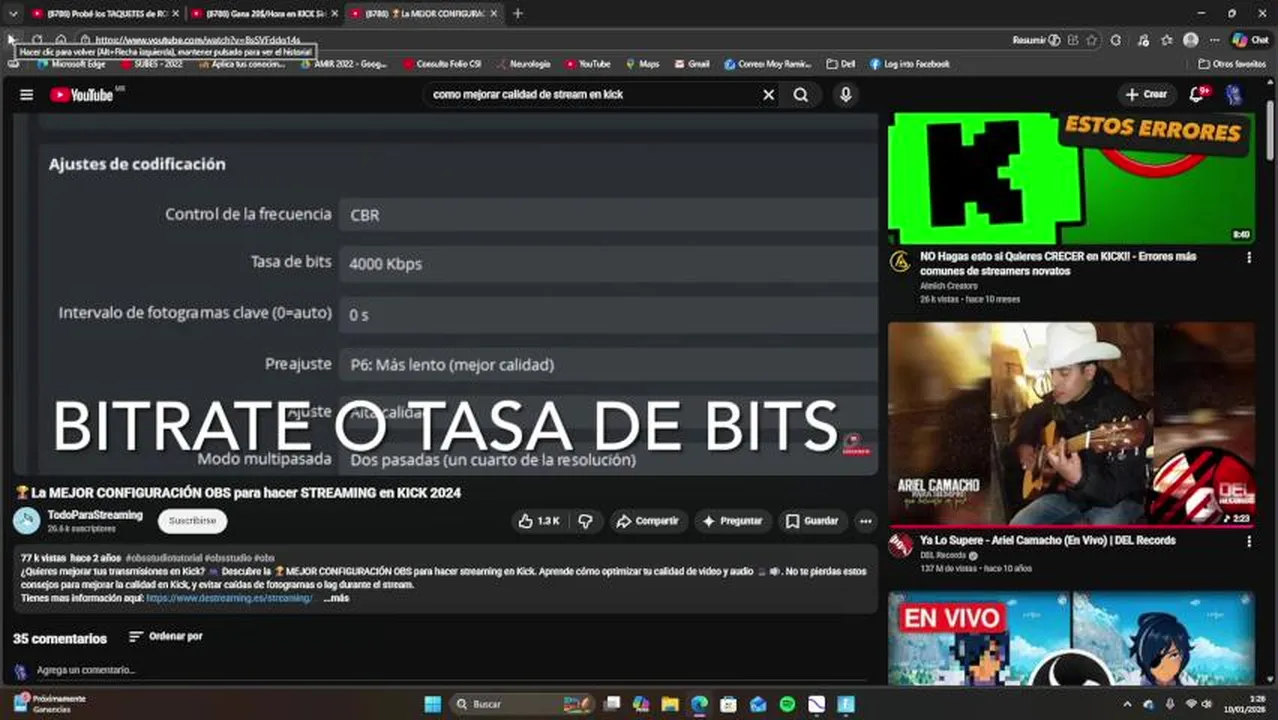Viewport: 1278px width, 720px height.
Task: Open YouTube notifications bell
Action: 1197,95
